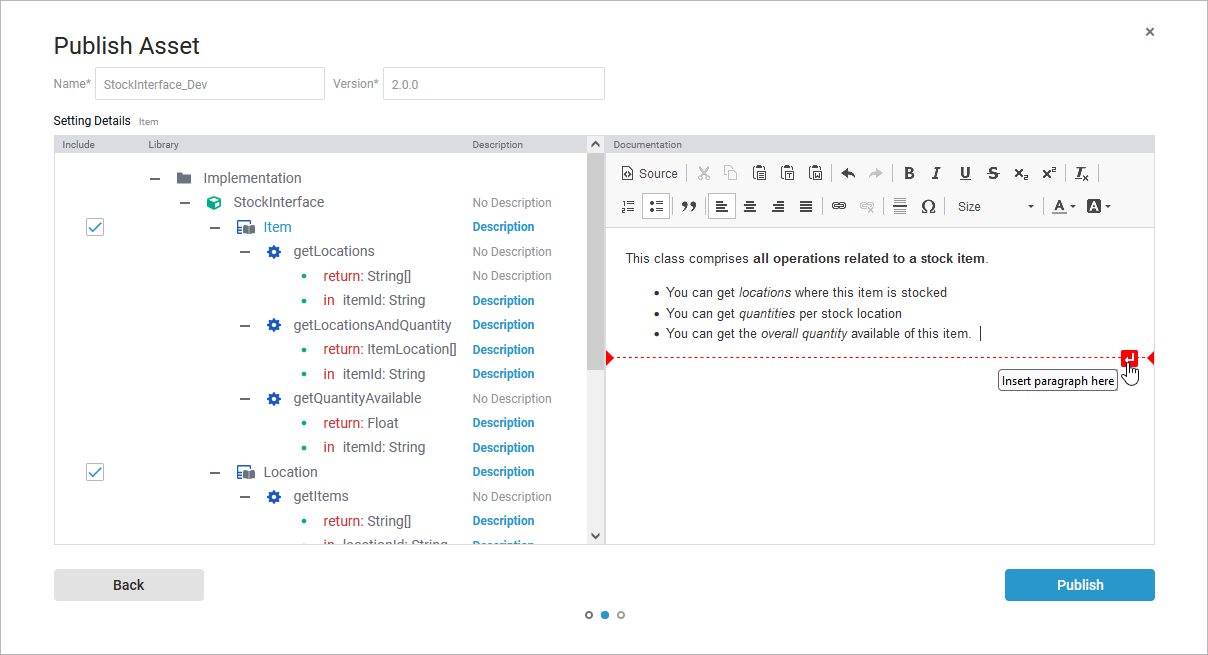This screenshot has width=1208, height=655.
Task: Switch to numbered list
Action: point(628,206)
